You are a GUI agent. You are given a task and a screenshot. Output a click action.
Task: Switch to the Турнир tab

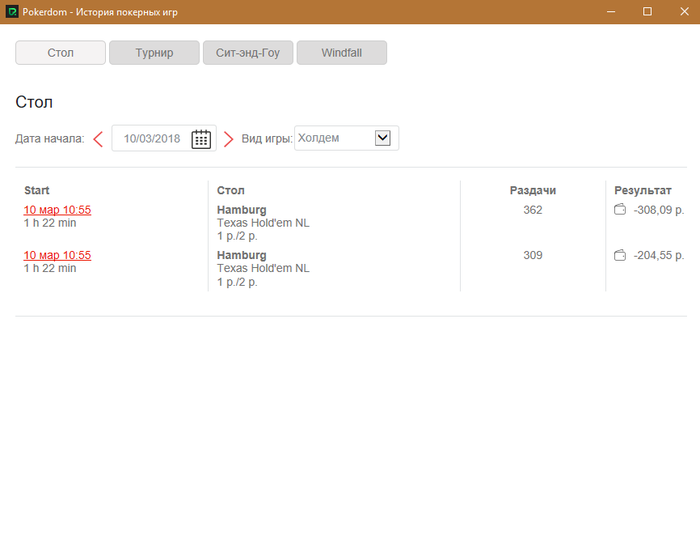[x=154, y=53]
